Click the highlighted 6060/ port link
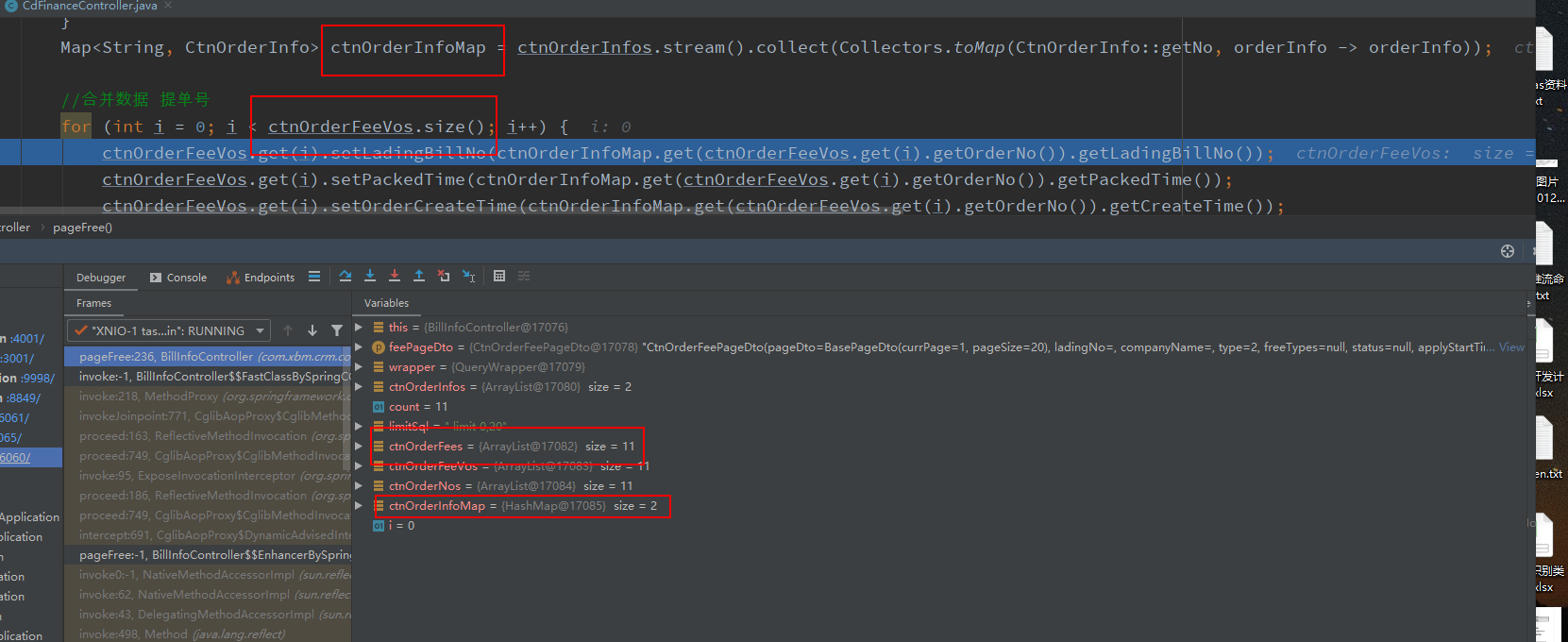Image resolution: width=1568 pixels, height=642 pixels. pyautogui.click(x=15, y=457)
